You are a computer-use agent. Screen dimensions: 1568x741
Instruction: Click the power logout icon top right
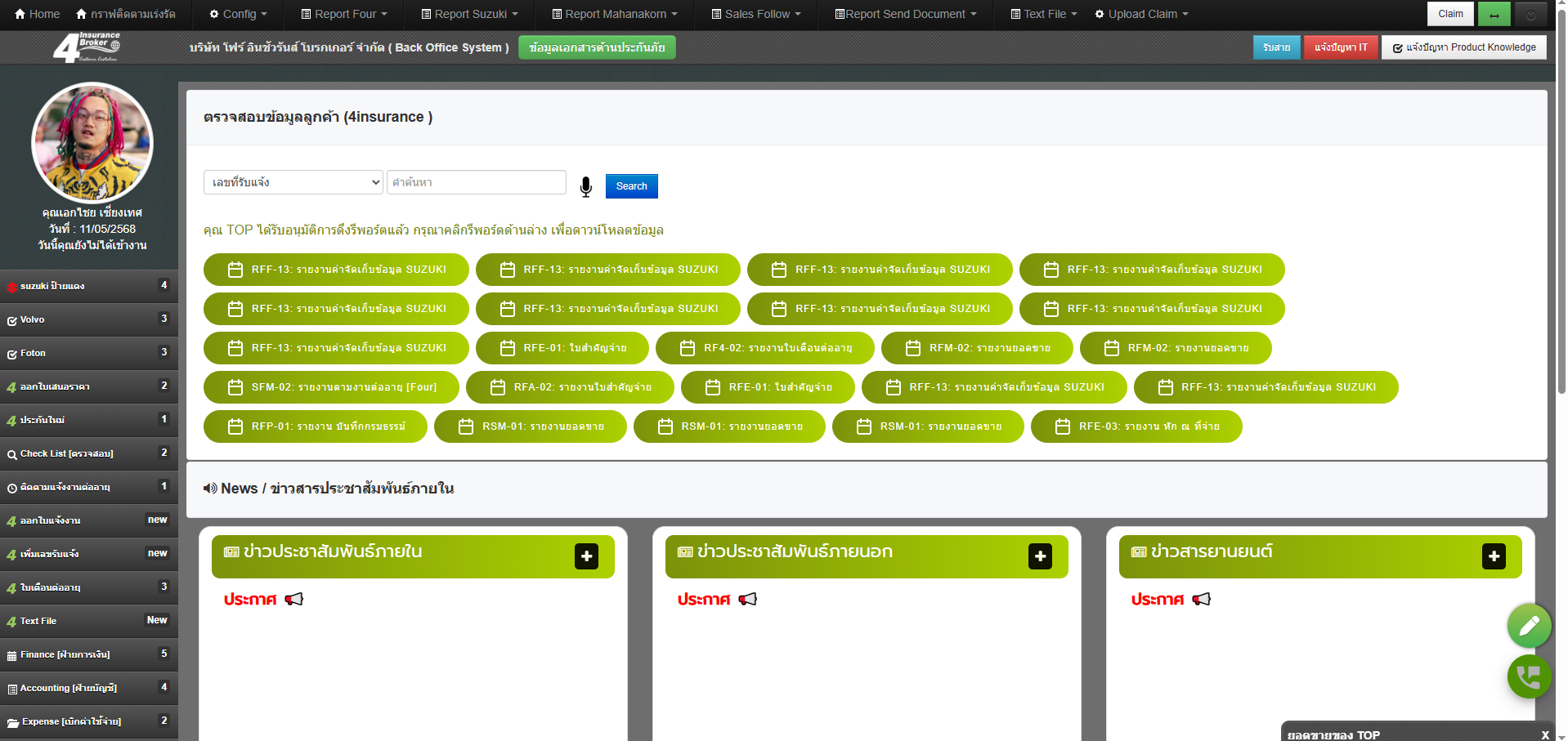pos(1530,13)
